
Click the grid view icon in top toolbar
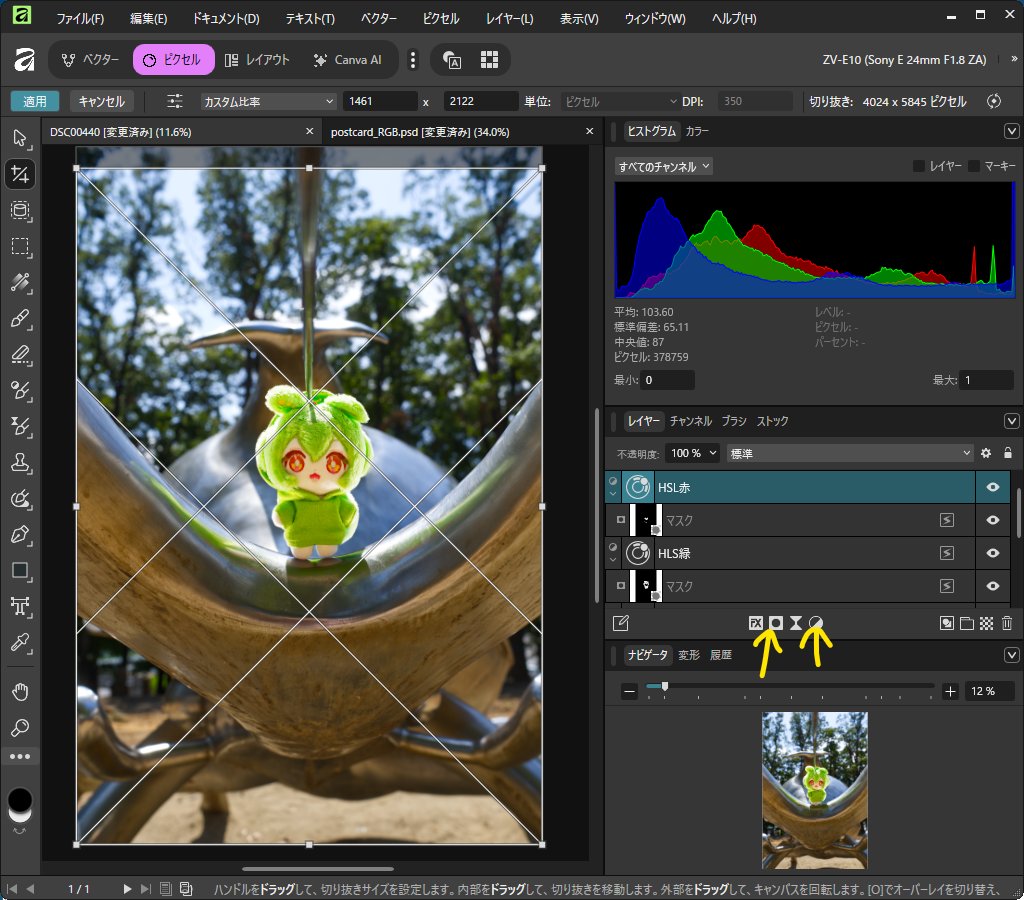tap(489, 59)
